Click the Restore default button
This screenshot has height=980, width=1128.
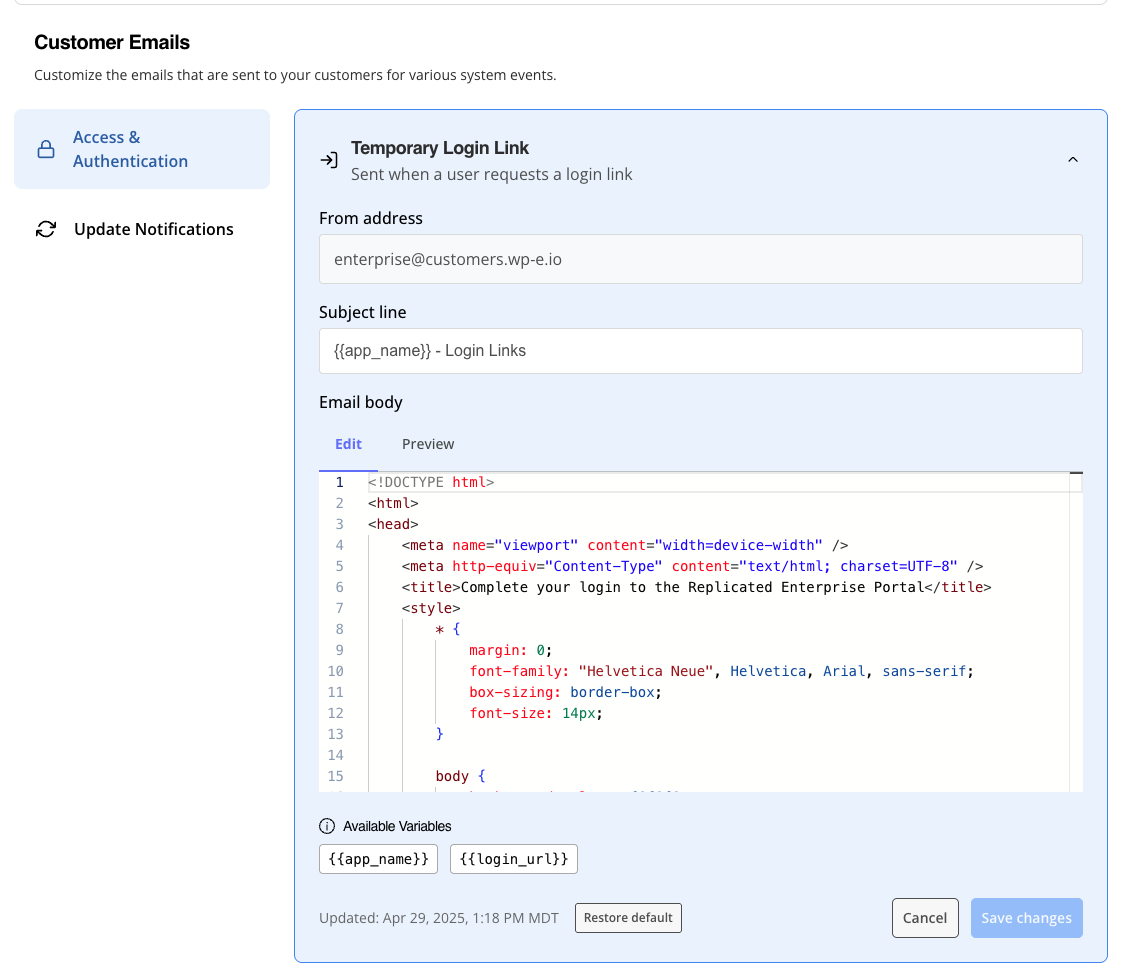628,917
